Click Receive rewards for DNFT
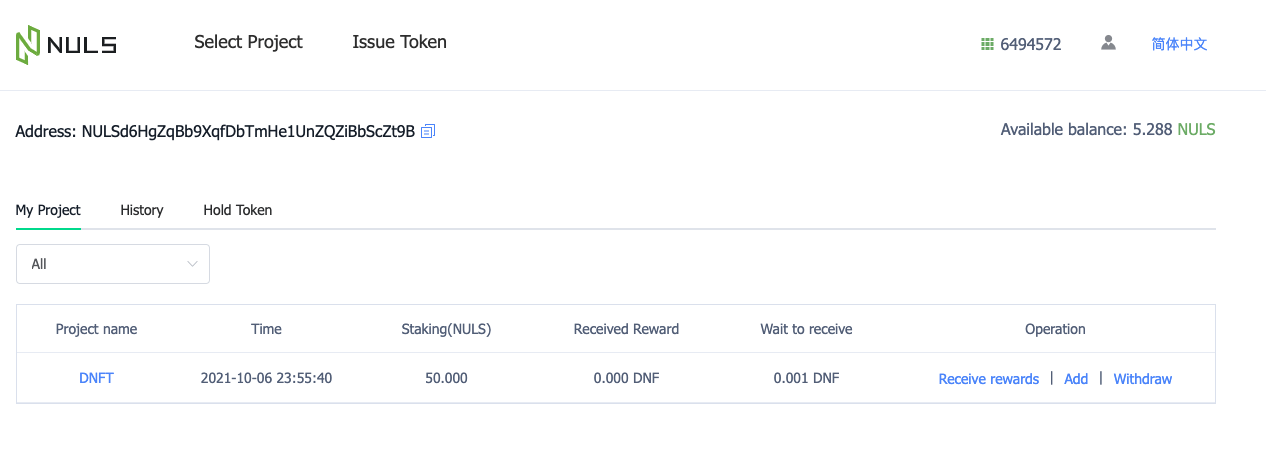The height and width of the screenshot is (458, 1266). pos(988,379)
